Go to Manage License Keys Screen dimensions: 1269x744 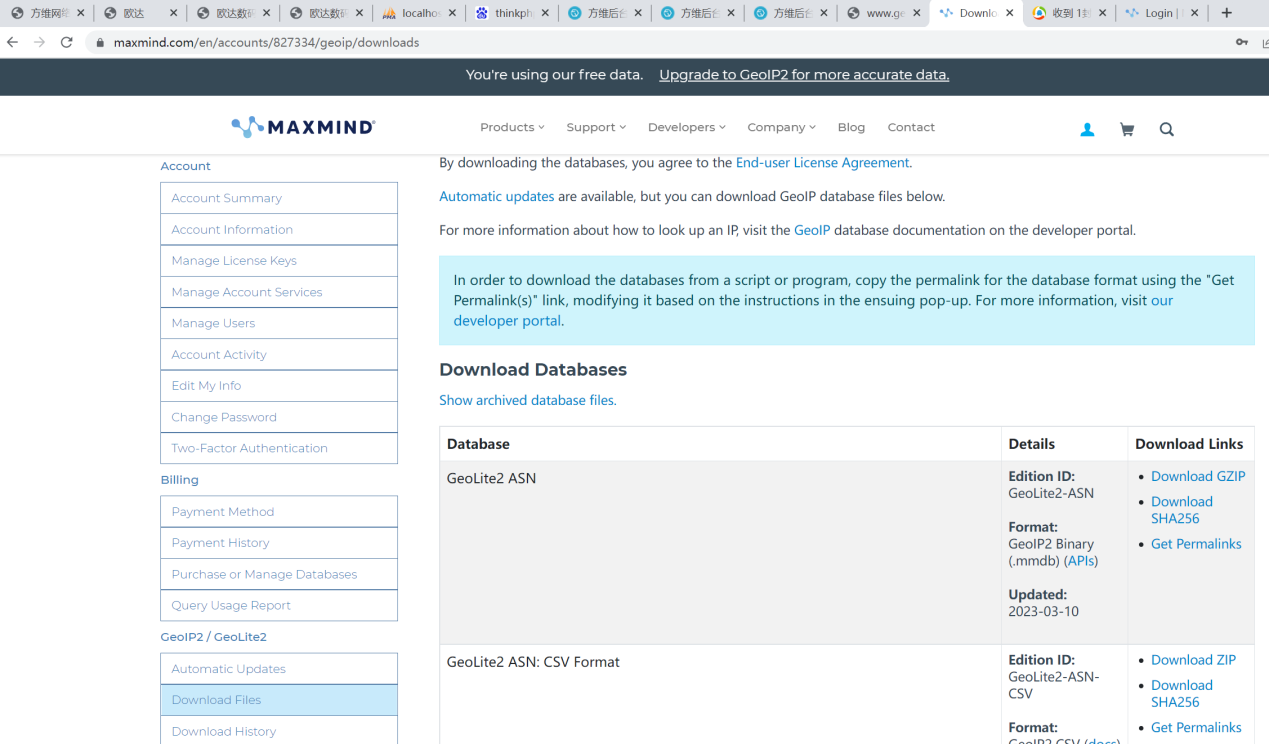tap(279, 260)
